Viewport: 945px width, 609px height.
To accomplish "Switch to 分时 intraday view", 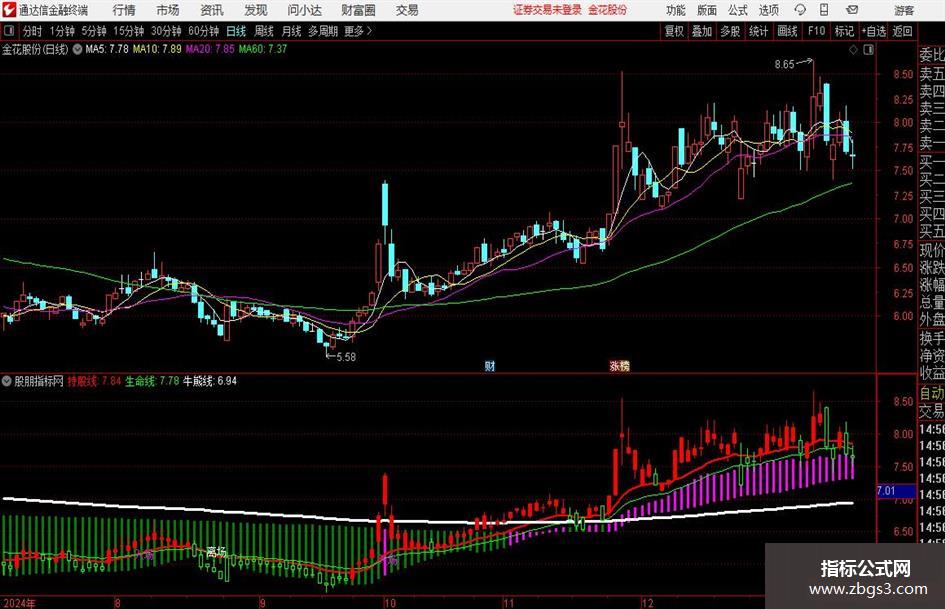I will pos(32,31).
